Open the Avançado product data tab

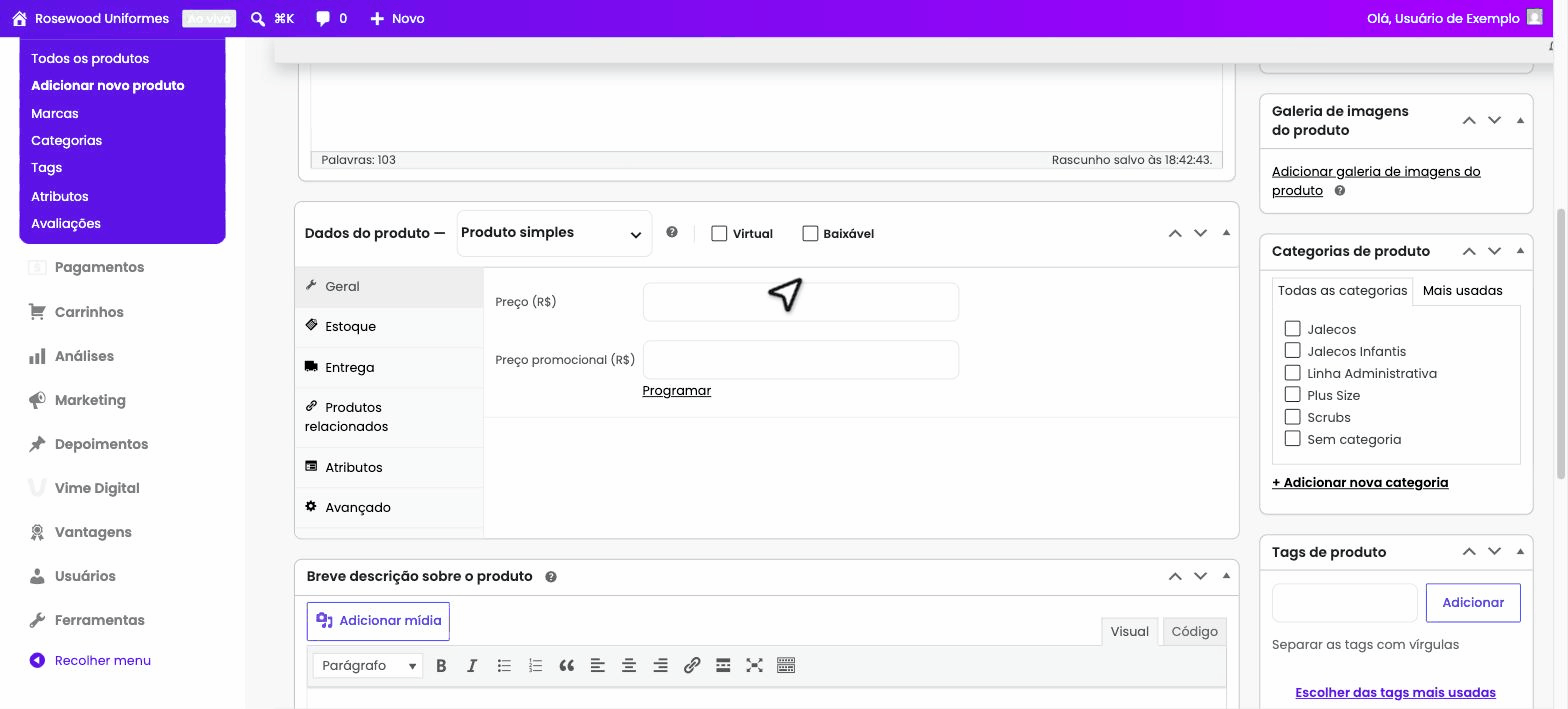[389, 508]
